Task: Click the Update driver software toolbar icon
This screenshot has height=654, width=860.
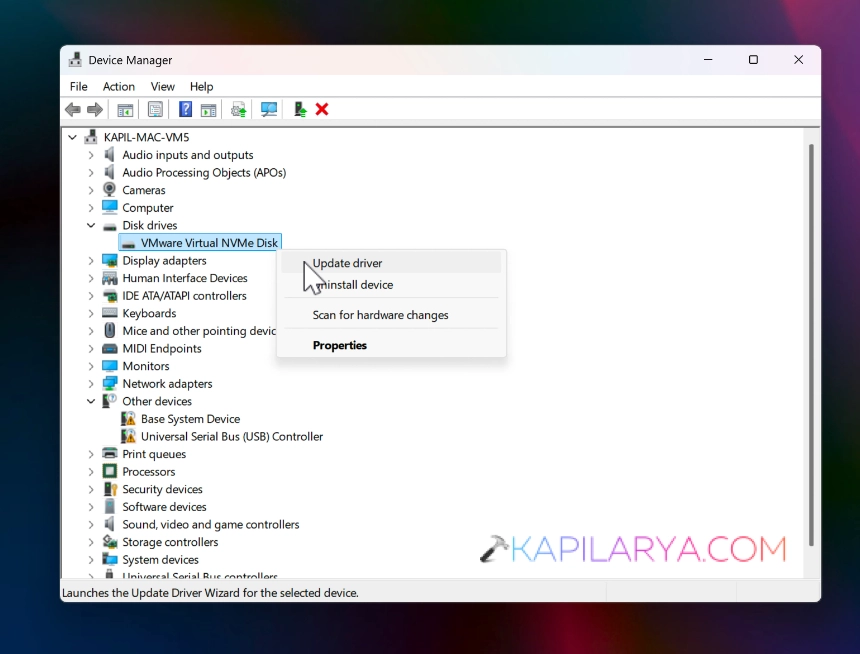Action: click(x=239, y=110)
